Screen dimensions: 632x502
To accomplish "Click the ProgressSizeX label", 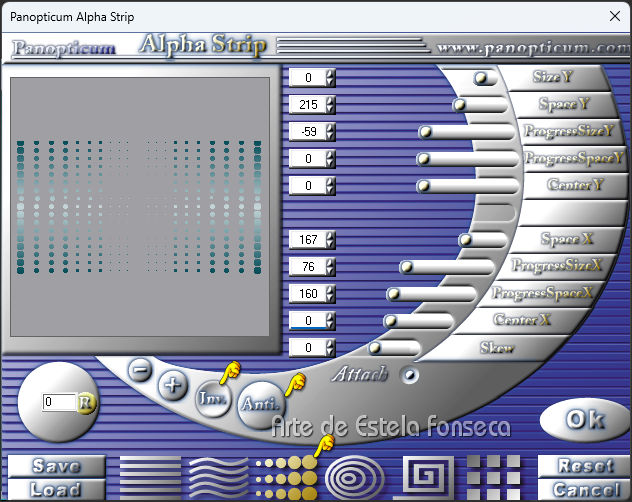I will (x=557, y=265).
